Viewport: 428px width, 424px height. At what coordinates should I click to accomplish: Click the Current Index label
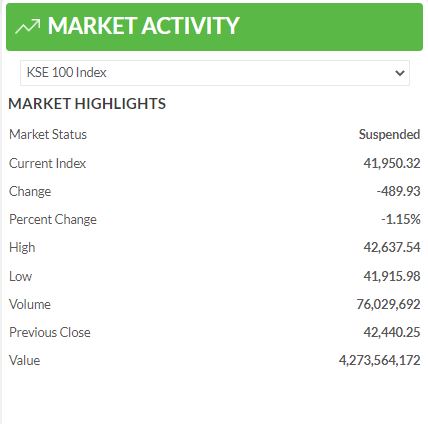(x=47, y=163)
